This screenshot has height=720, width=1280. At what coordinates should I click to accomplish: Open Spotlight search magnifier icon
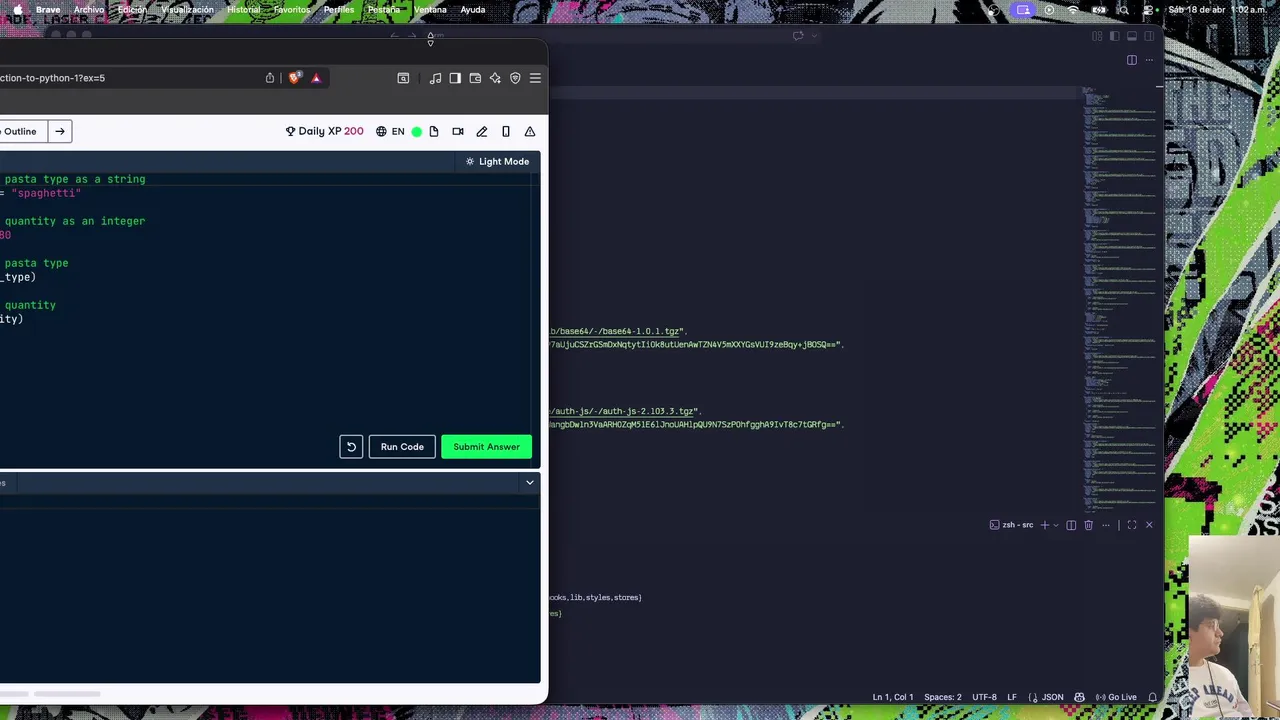(1123, 10)
